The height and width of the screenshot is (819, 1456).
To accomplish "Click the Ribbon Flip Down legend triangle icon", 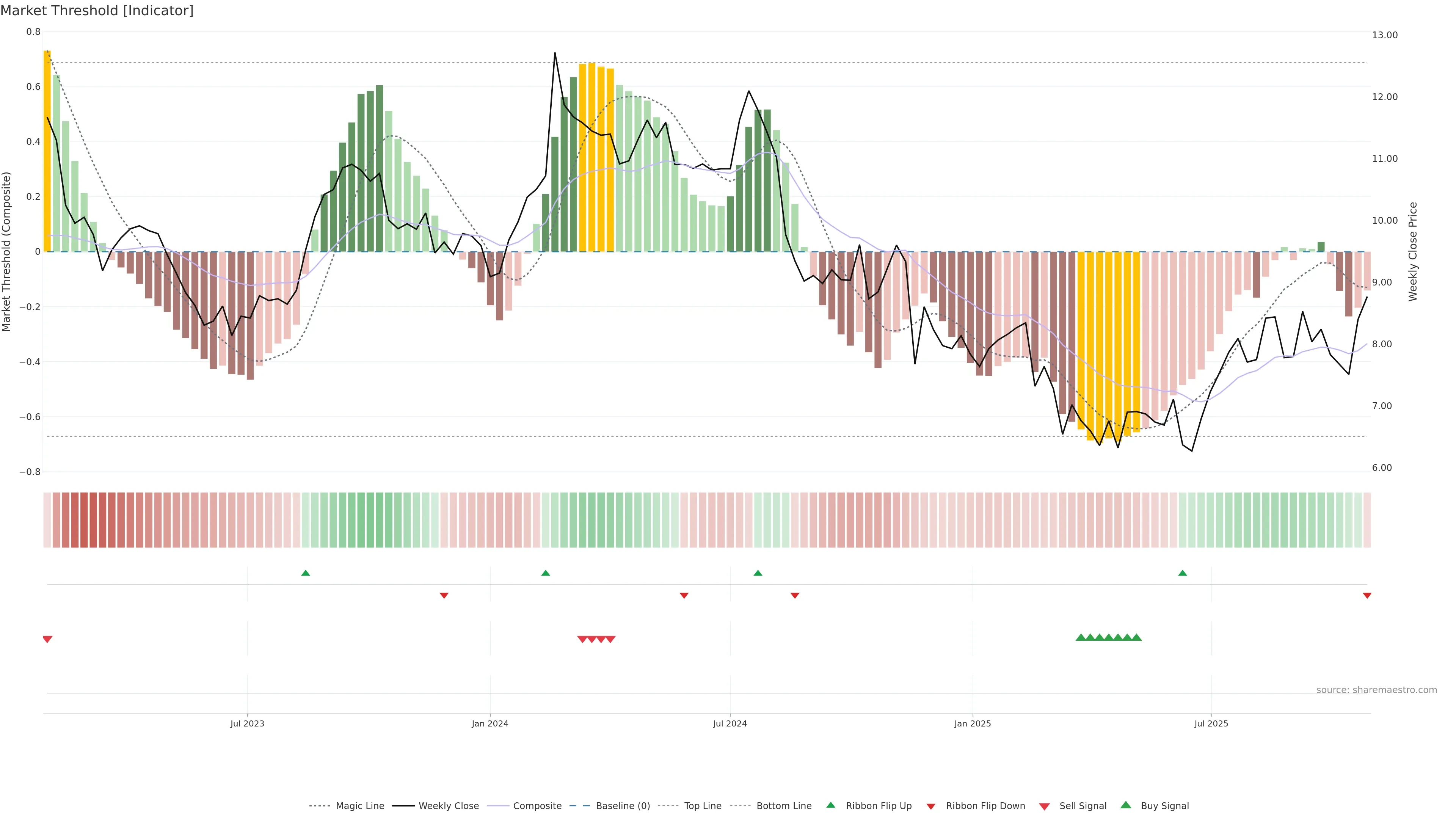I will tap(931, 806).
